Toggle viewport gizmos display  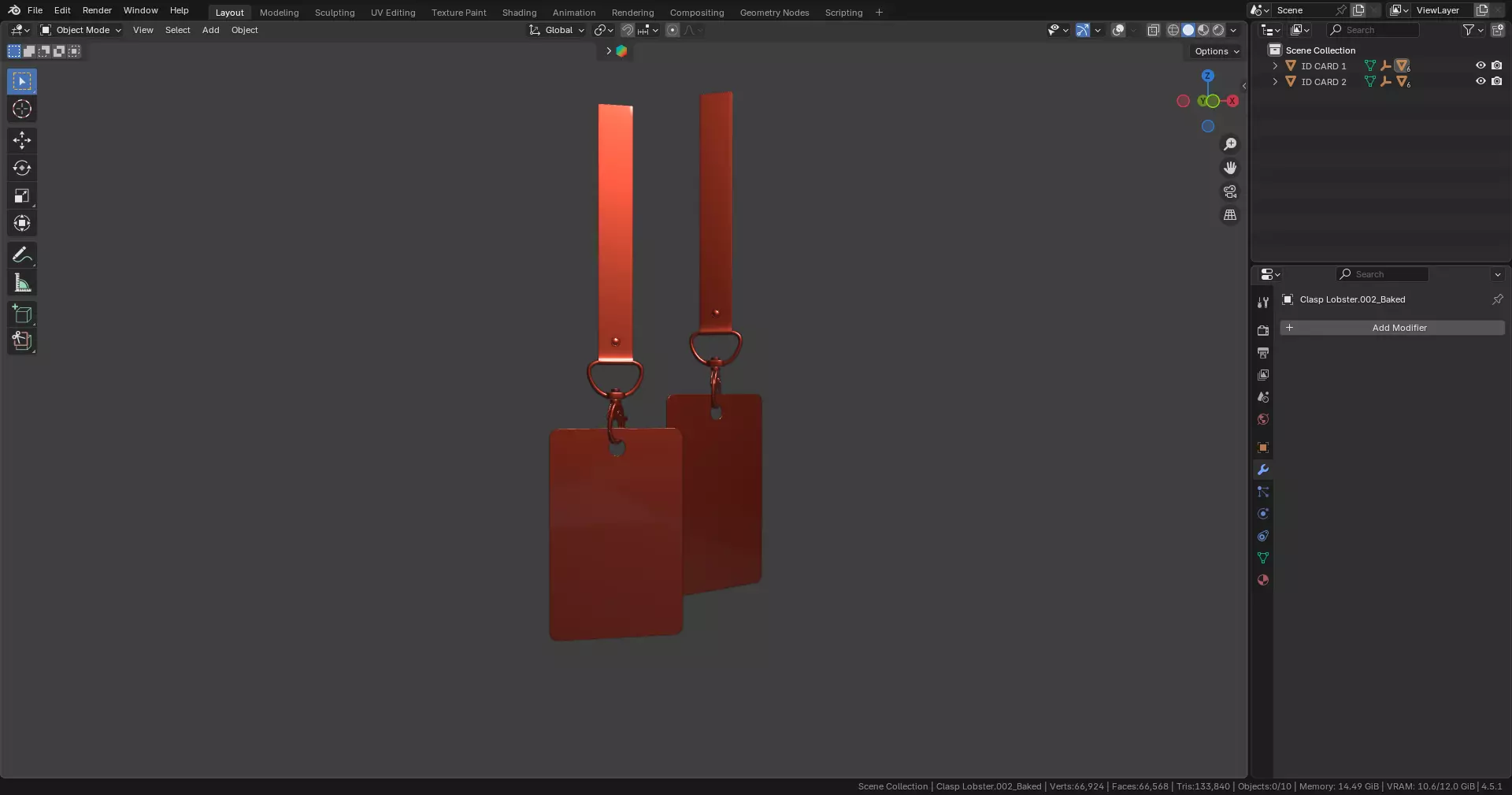pos(1083,30)
